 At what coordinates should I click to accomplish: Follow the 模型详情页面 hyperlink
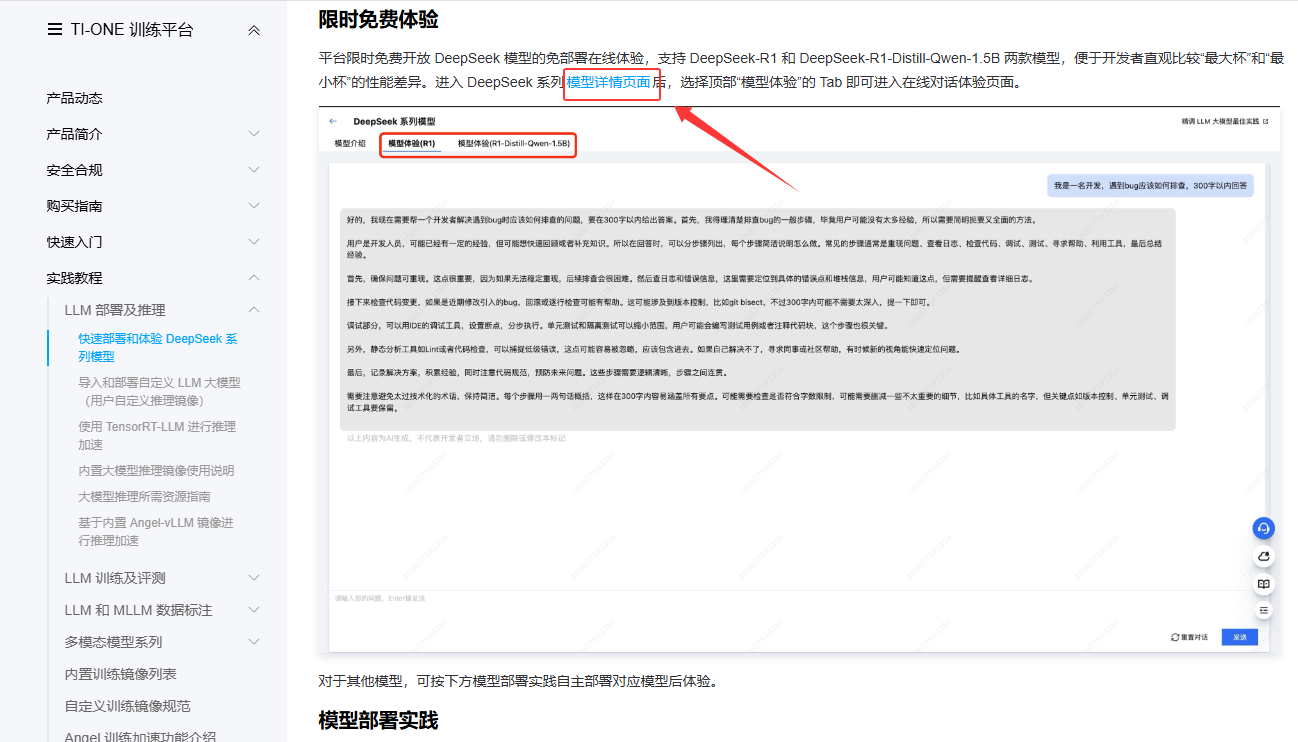coord(609,82)
